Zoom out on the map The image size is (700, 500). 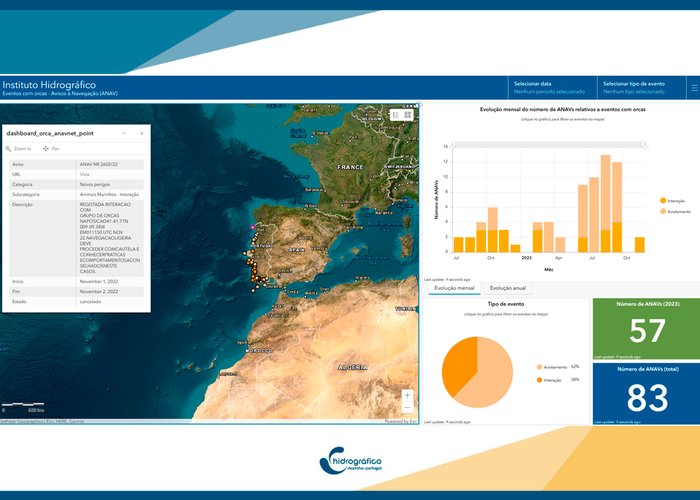click(407, 408)
